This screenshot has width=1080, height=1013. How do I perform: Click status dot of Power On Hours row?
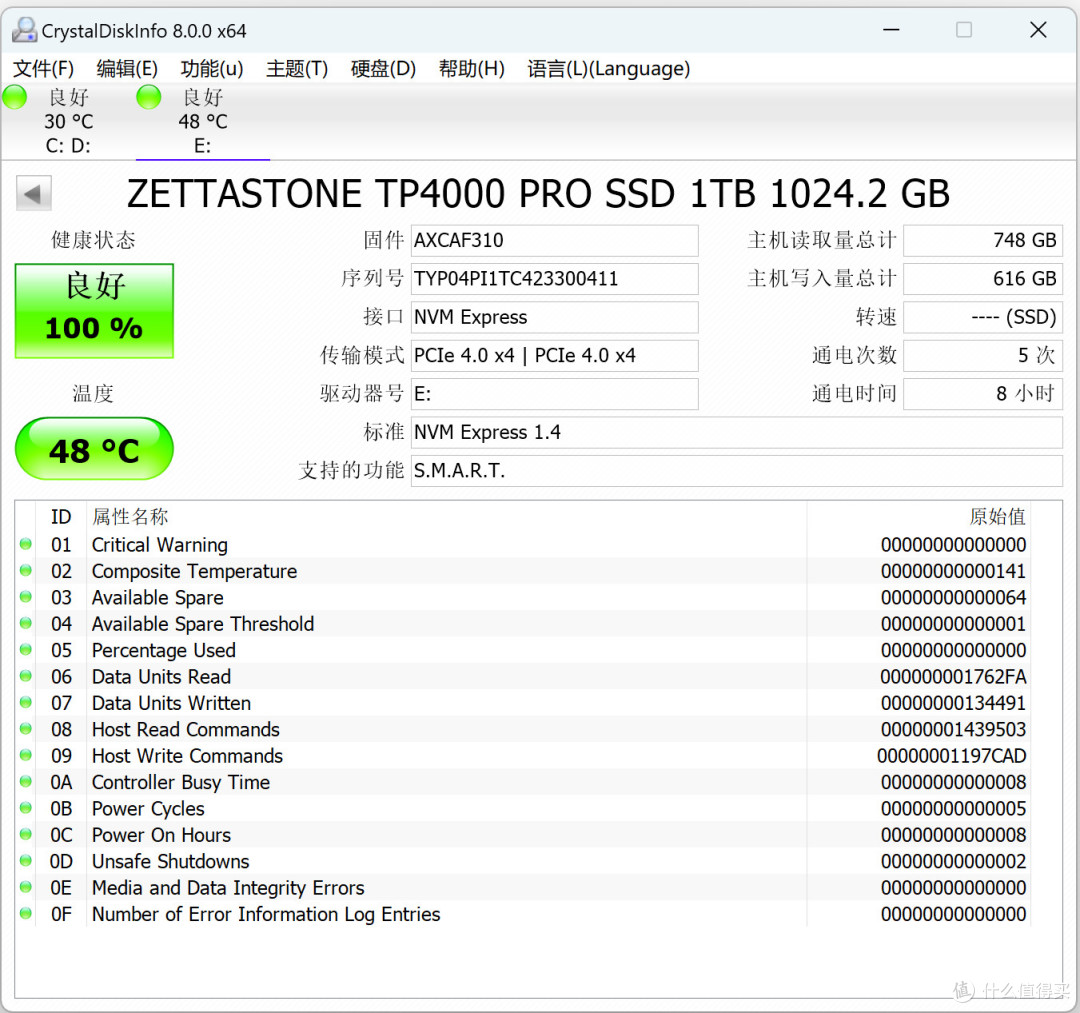26,834
